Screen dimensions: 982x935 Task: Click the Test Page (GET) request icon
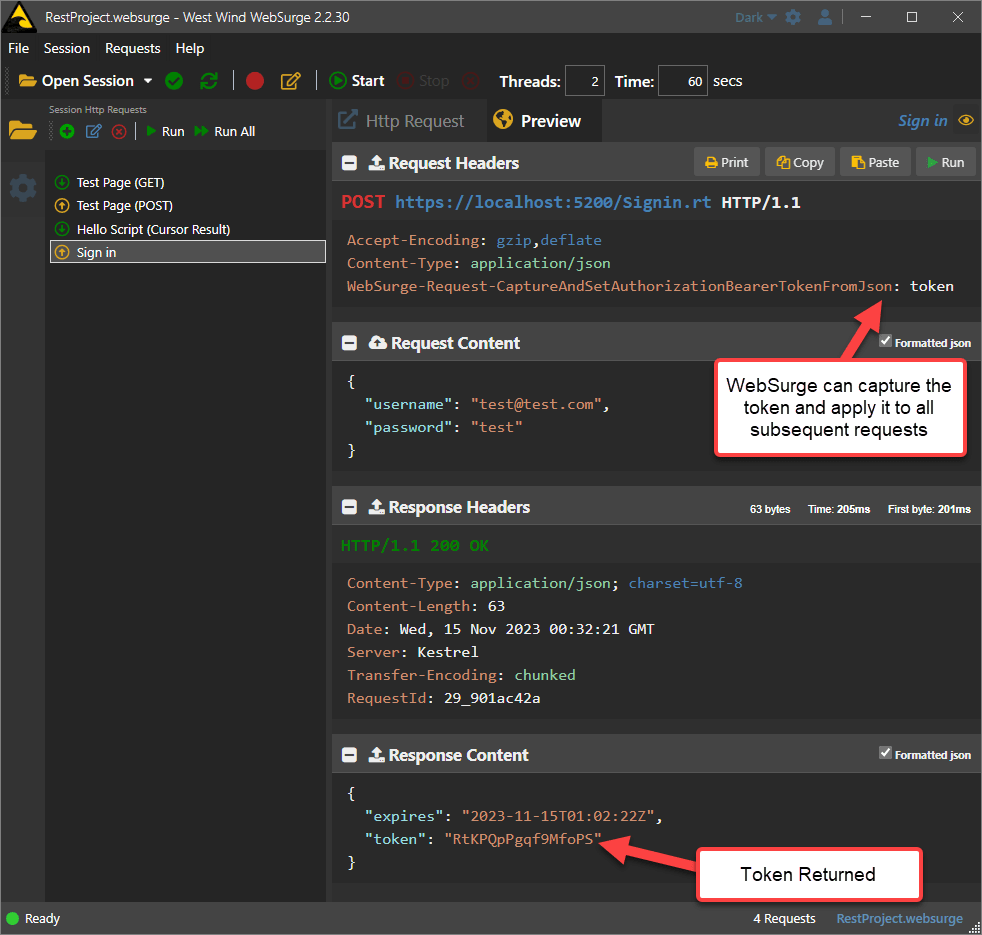(x=62, y=183)
